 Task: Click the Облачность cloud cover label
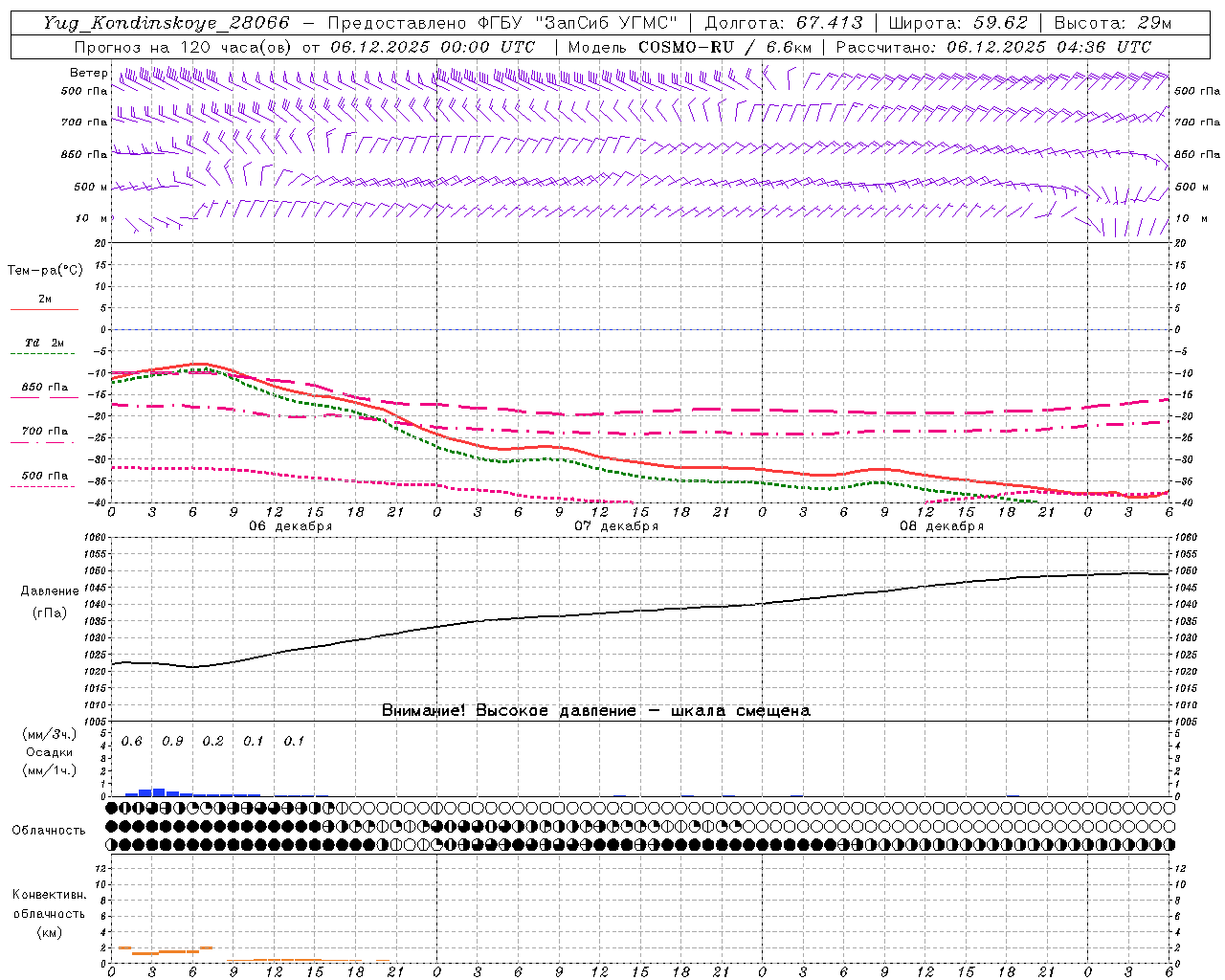pyautogui.click(x=48, y=830)
